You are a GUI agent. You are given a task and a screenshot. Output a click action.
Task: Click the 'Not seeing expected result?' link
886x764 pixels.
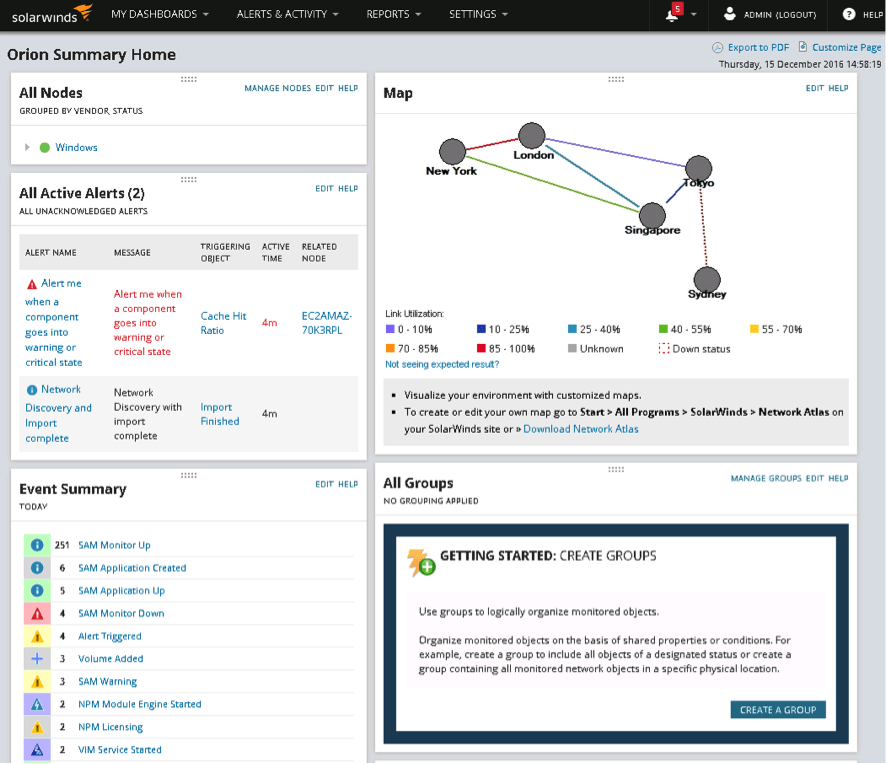[442, 364]
